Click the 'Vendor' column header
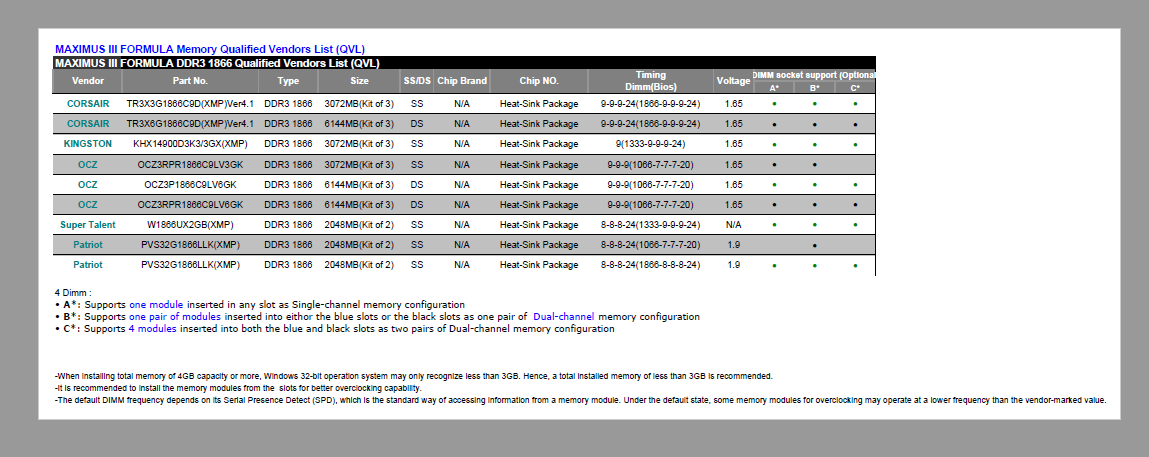The height and width of the screenshot is (457, 1149). point(87,81)
